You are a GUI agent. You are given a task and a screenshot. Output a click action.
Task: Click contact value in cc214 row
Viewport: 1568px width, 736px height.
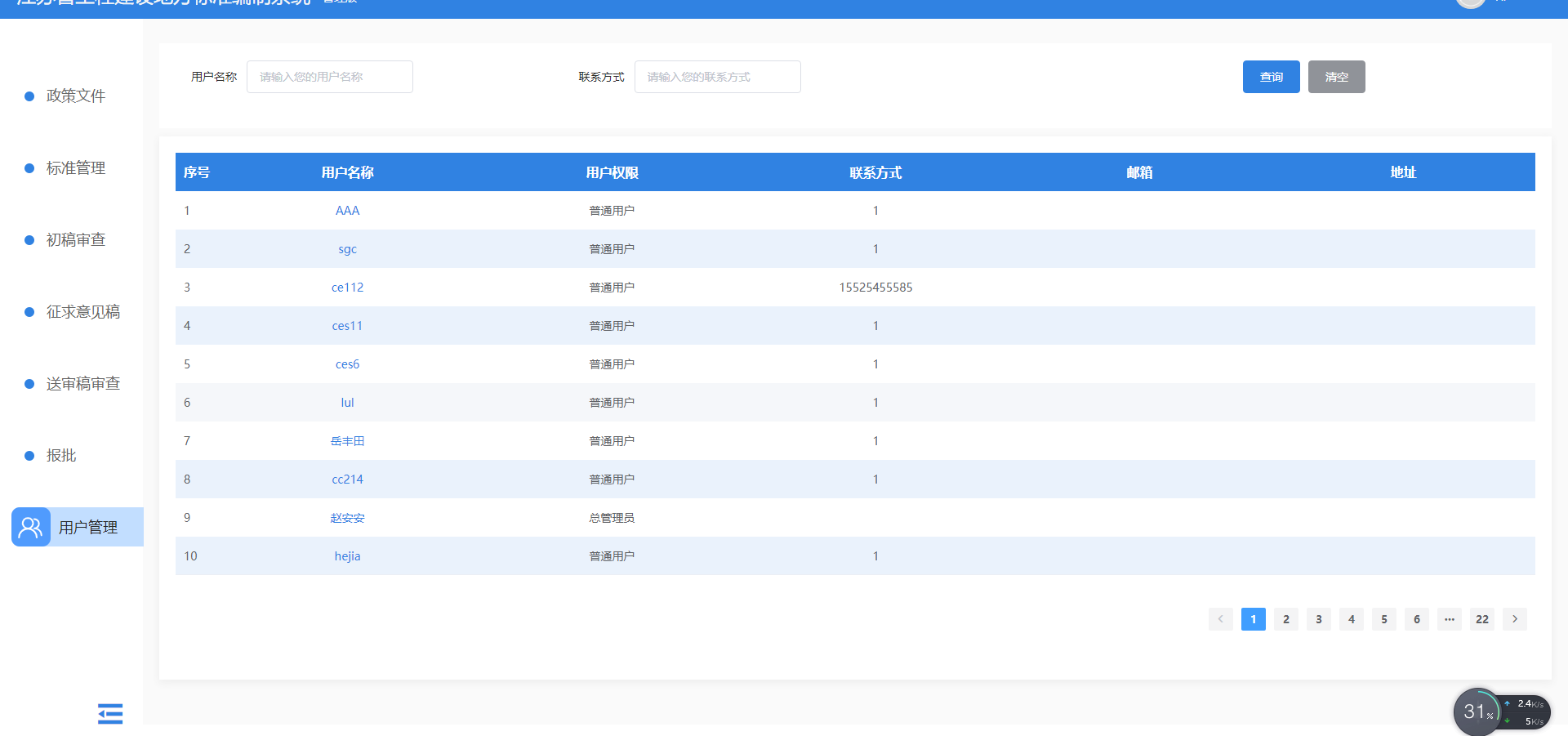point(875,480)
